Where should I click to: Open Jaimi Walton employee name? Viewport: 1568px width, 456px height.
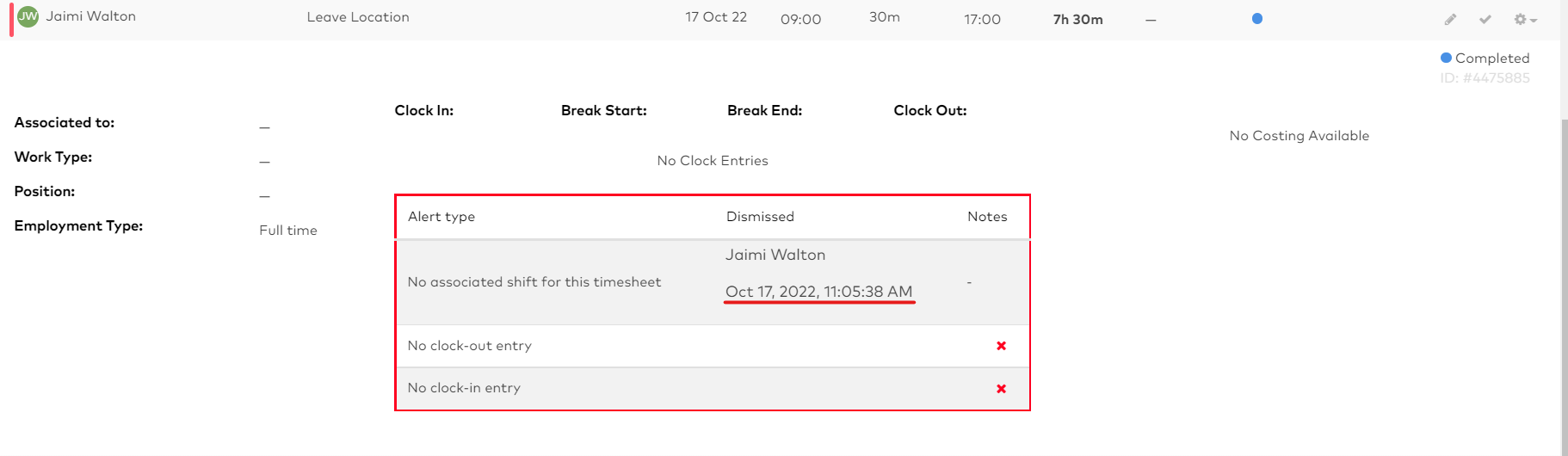coord(91,16)
